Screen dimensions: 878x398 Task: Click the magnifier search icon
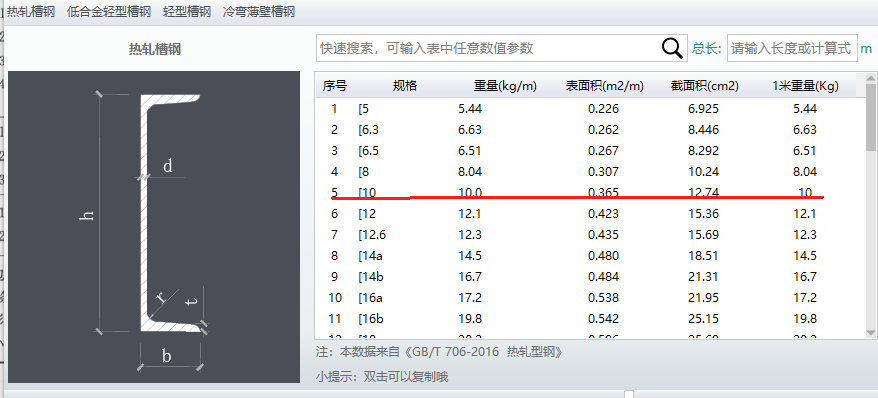point(672,48)
